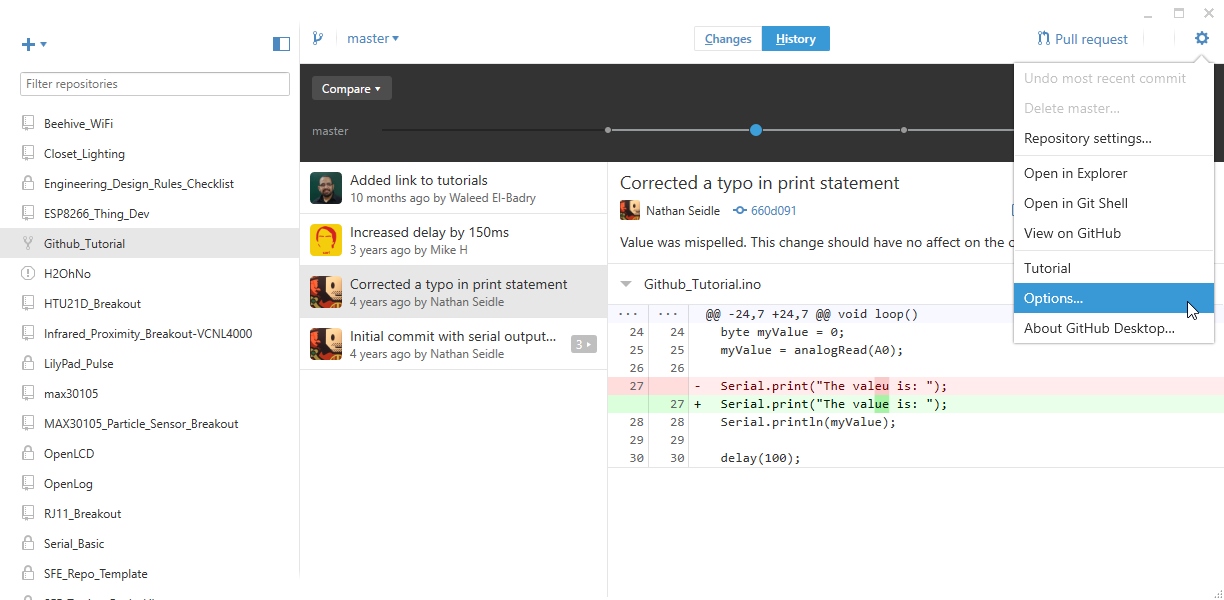Click the removed diff line with 'valeu'

click(x=915, y=385)
